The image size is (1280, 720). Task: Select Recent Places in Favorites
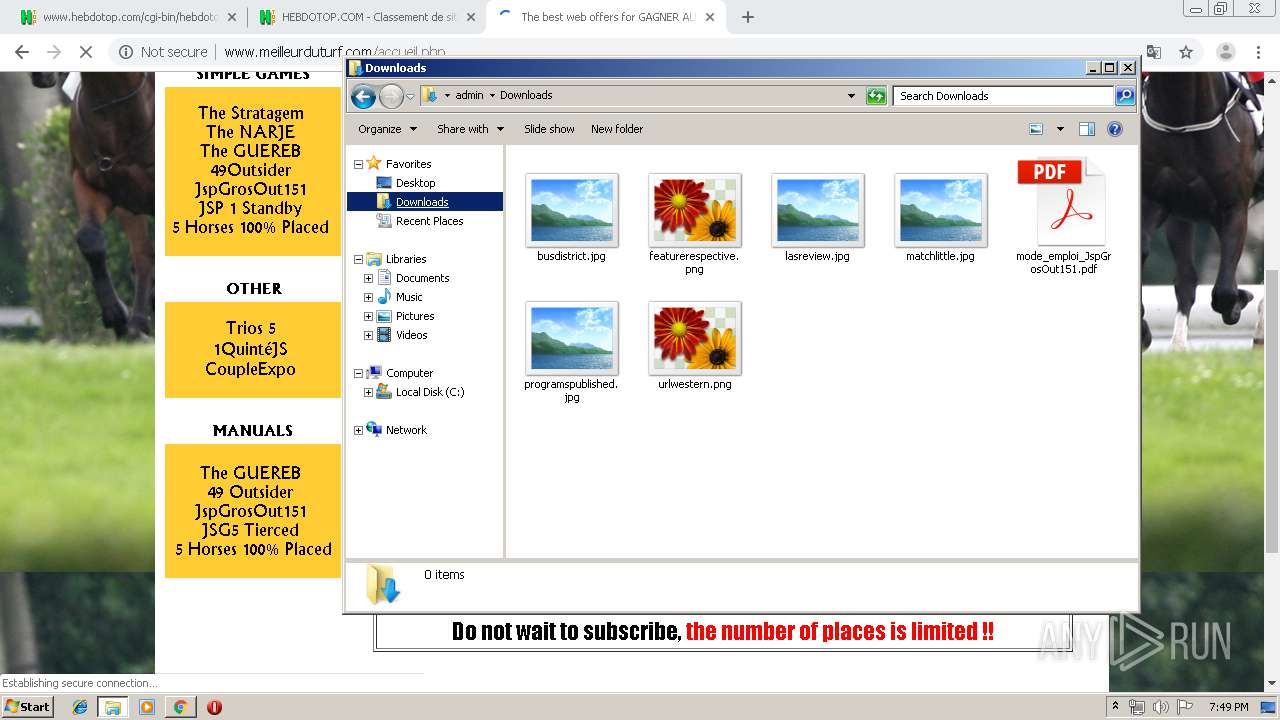pos(429,221)
